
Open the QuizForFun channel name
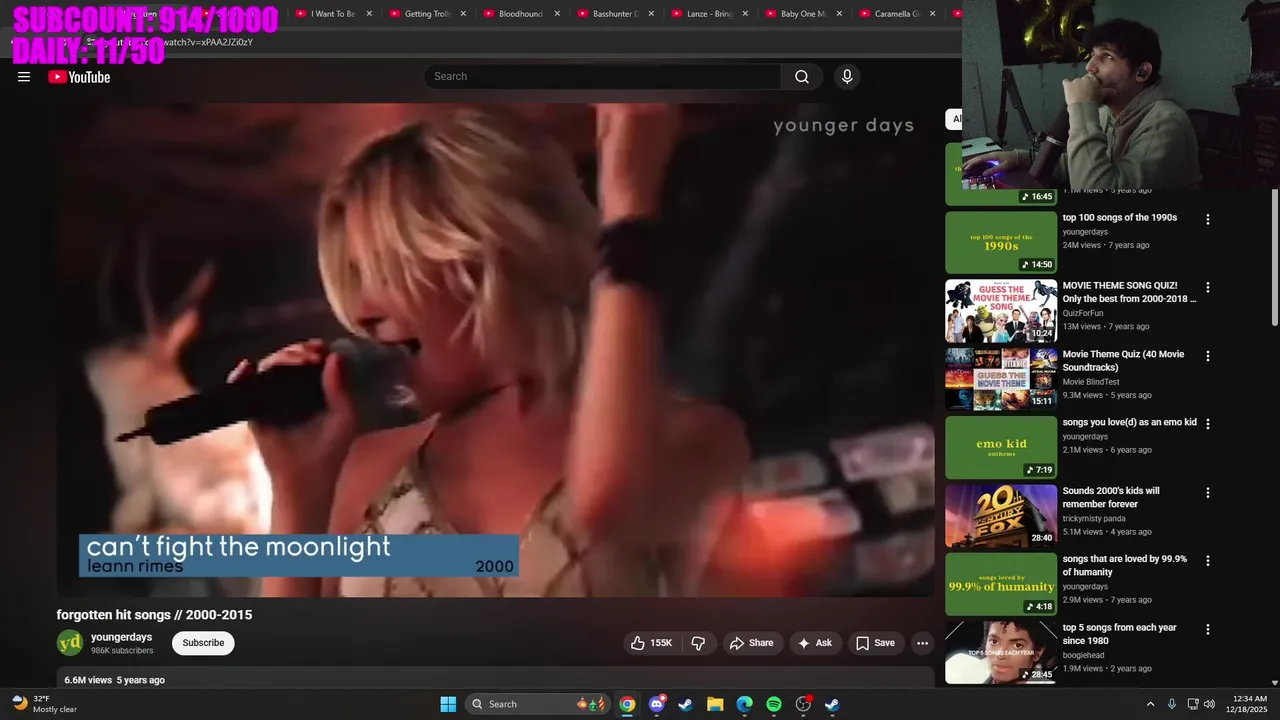(1083, 313)
